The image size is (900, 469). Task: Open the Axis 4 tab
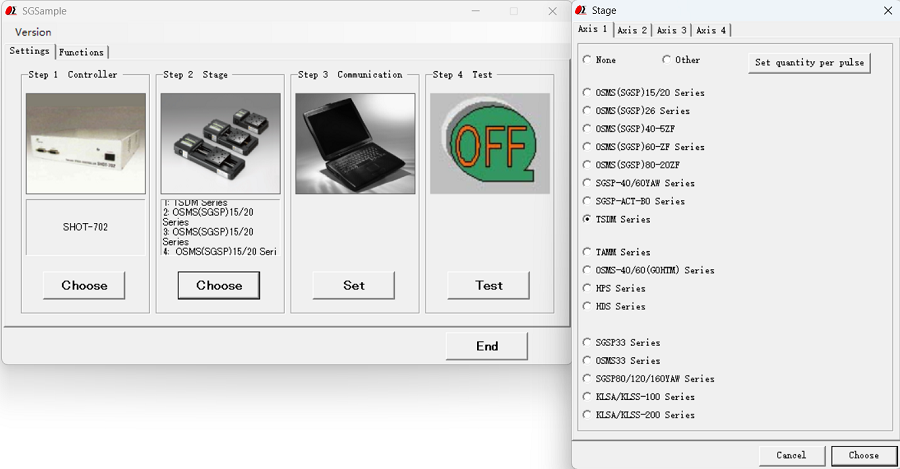point(711,31)
